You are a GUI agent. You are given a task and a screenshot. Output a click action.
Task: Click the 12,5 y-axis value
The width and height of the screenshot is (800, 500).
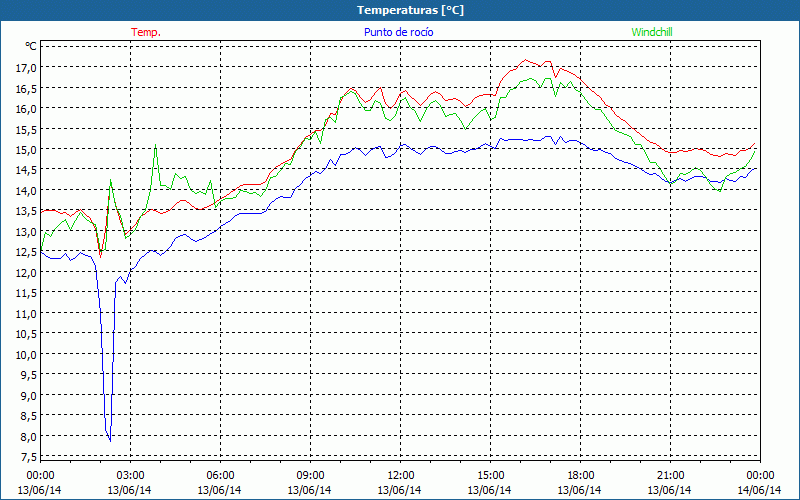click(27, 252)
